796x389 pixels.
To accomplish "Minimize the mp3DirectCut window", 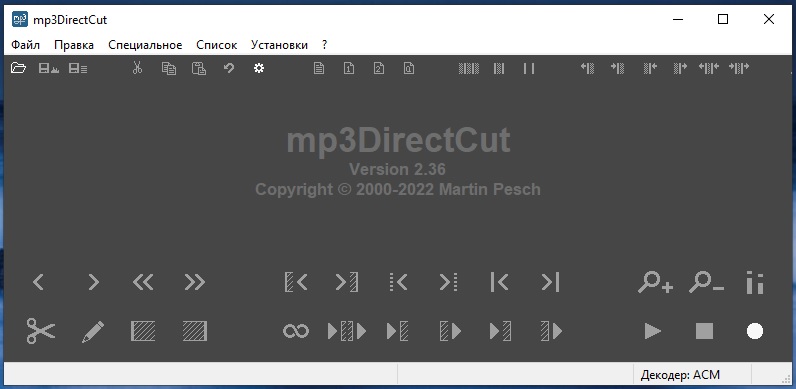I will [678, 20].
